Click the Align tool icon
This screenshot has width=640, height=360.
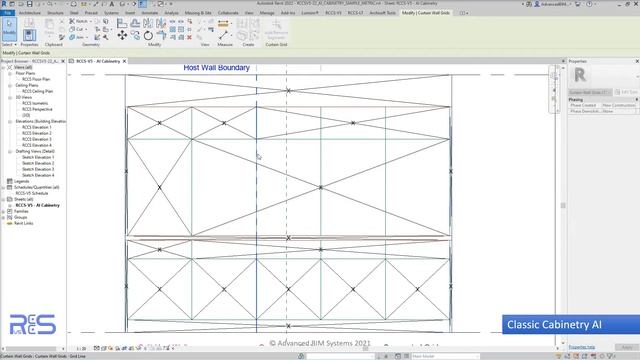[x=122, y=23]
